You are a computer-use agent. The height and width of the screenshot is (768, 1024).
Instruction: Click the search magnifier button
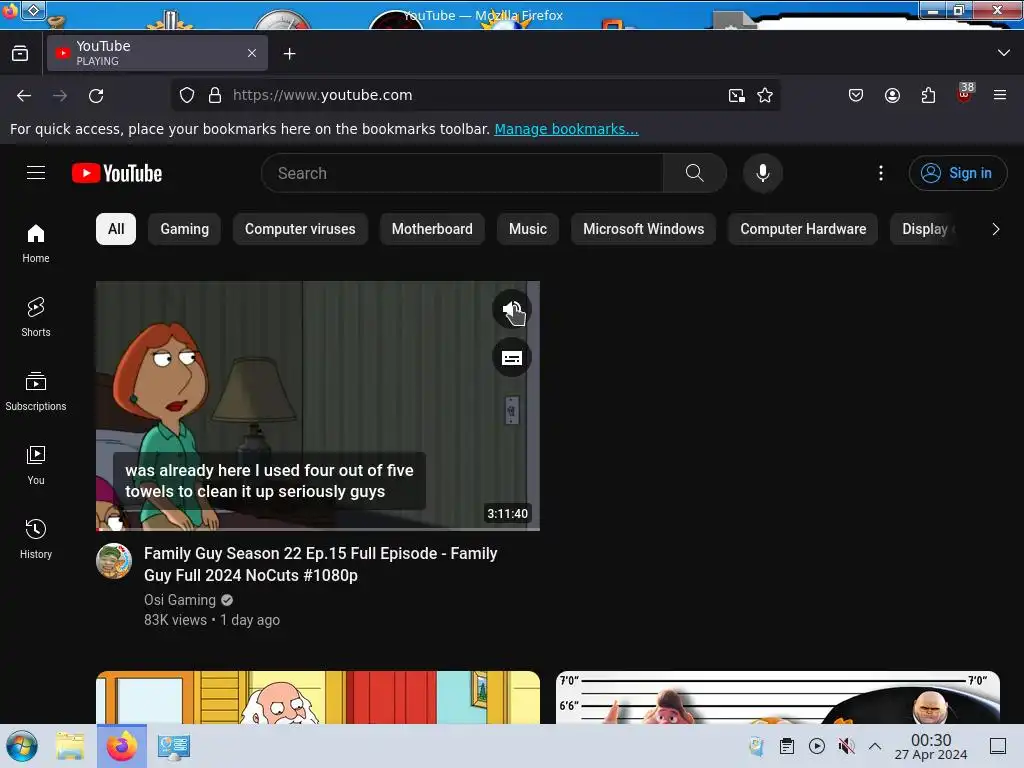[x=694, y=173]
